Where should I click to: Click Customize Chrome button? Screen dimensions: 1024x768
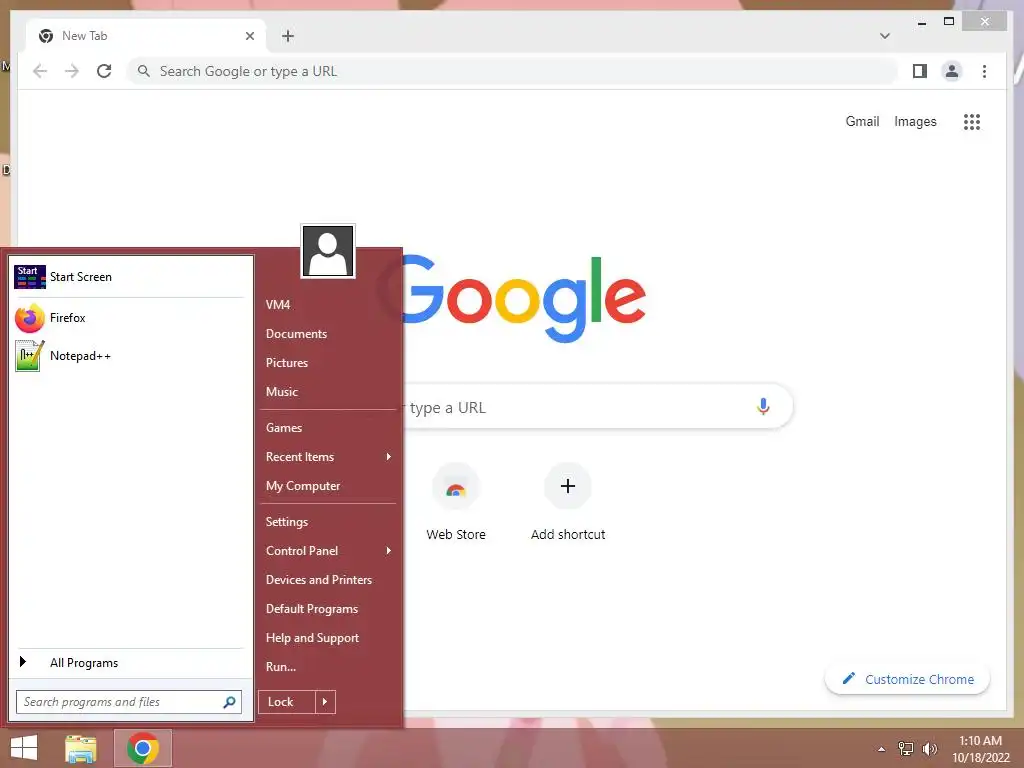(x=907, y=679)
